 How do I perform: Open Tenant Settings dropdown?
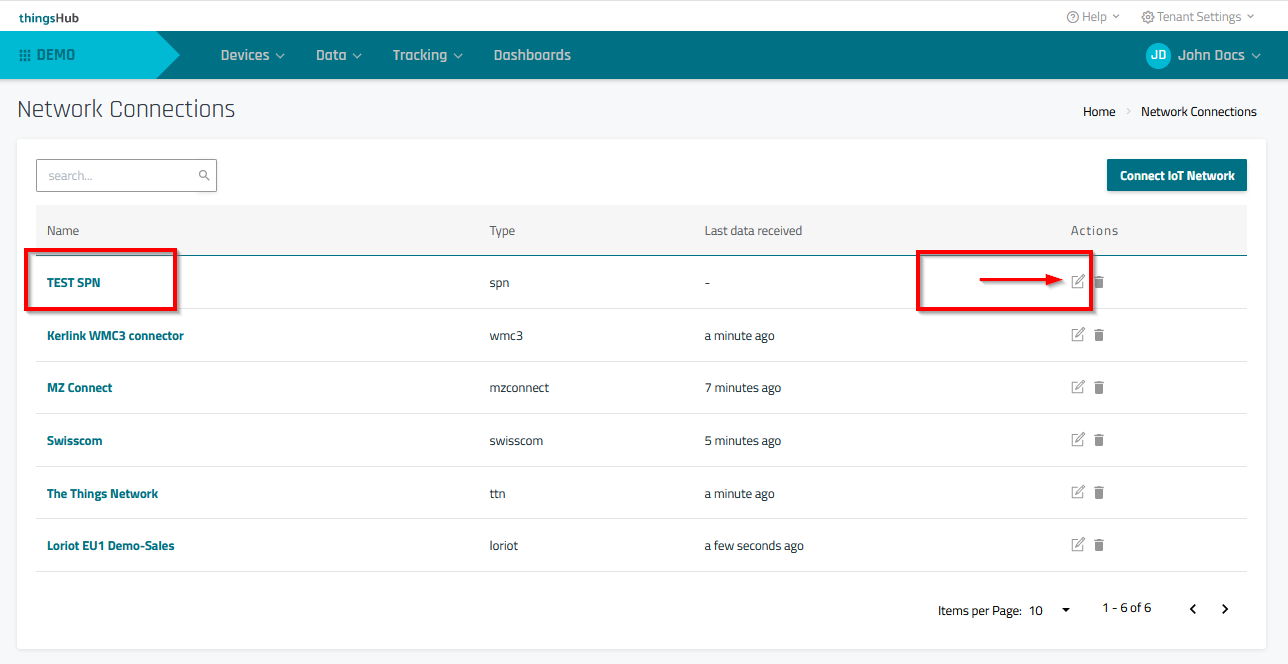pyautogui.click(x=1198, y=17)
